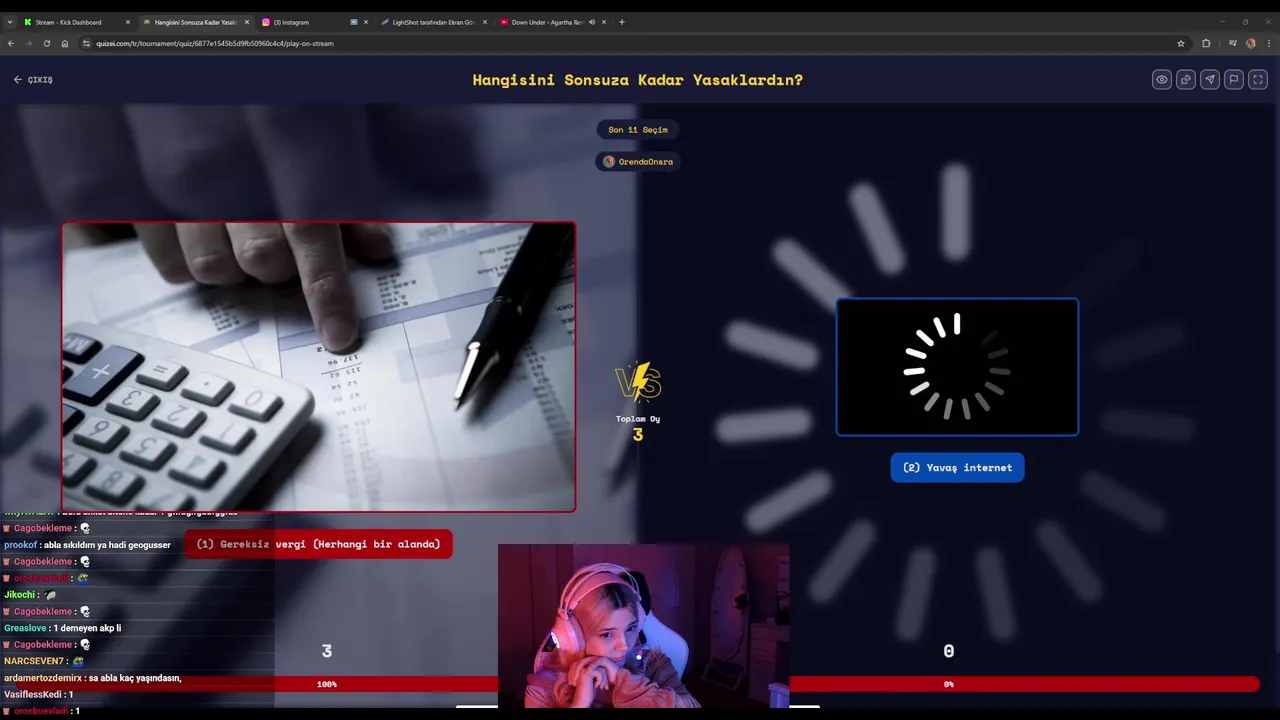Click the streamer webcam overlay
This screenshot has width=1280, height=720.
point(643,626)
